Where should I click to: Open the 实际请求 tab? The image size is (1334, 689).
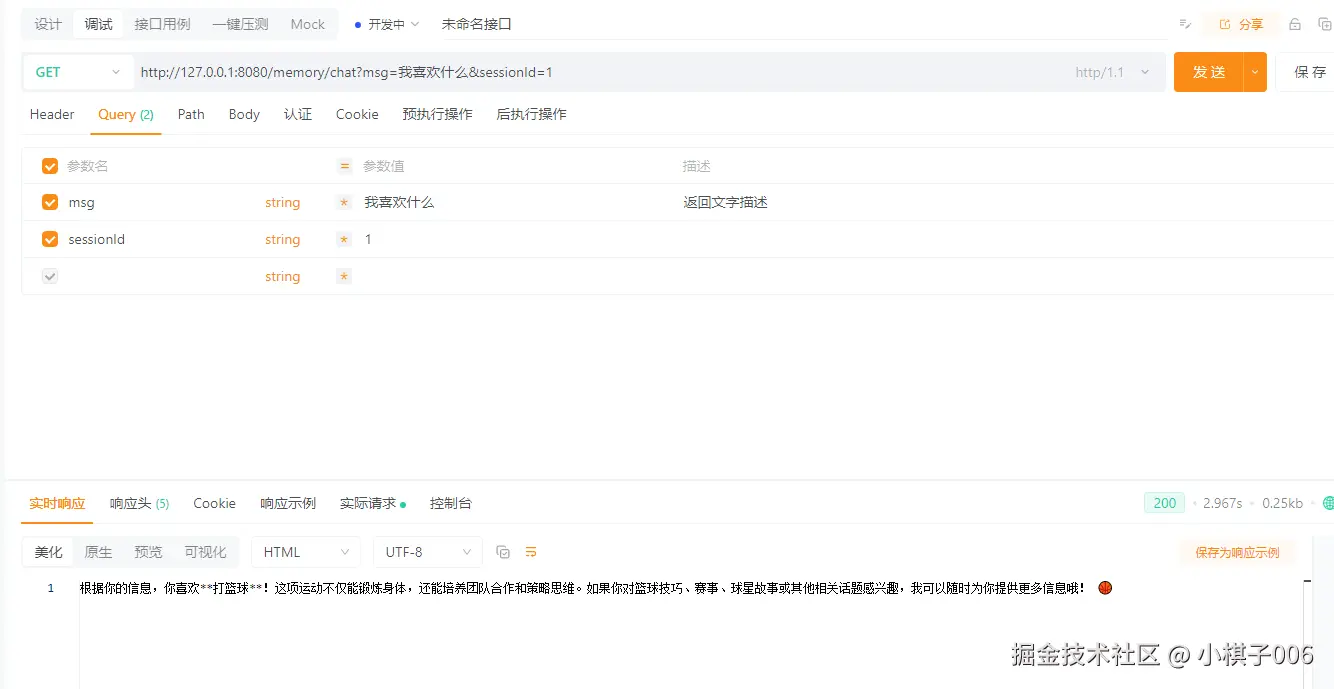tap(372, 503)
